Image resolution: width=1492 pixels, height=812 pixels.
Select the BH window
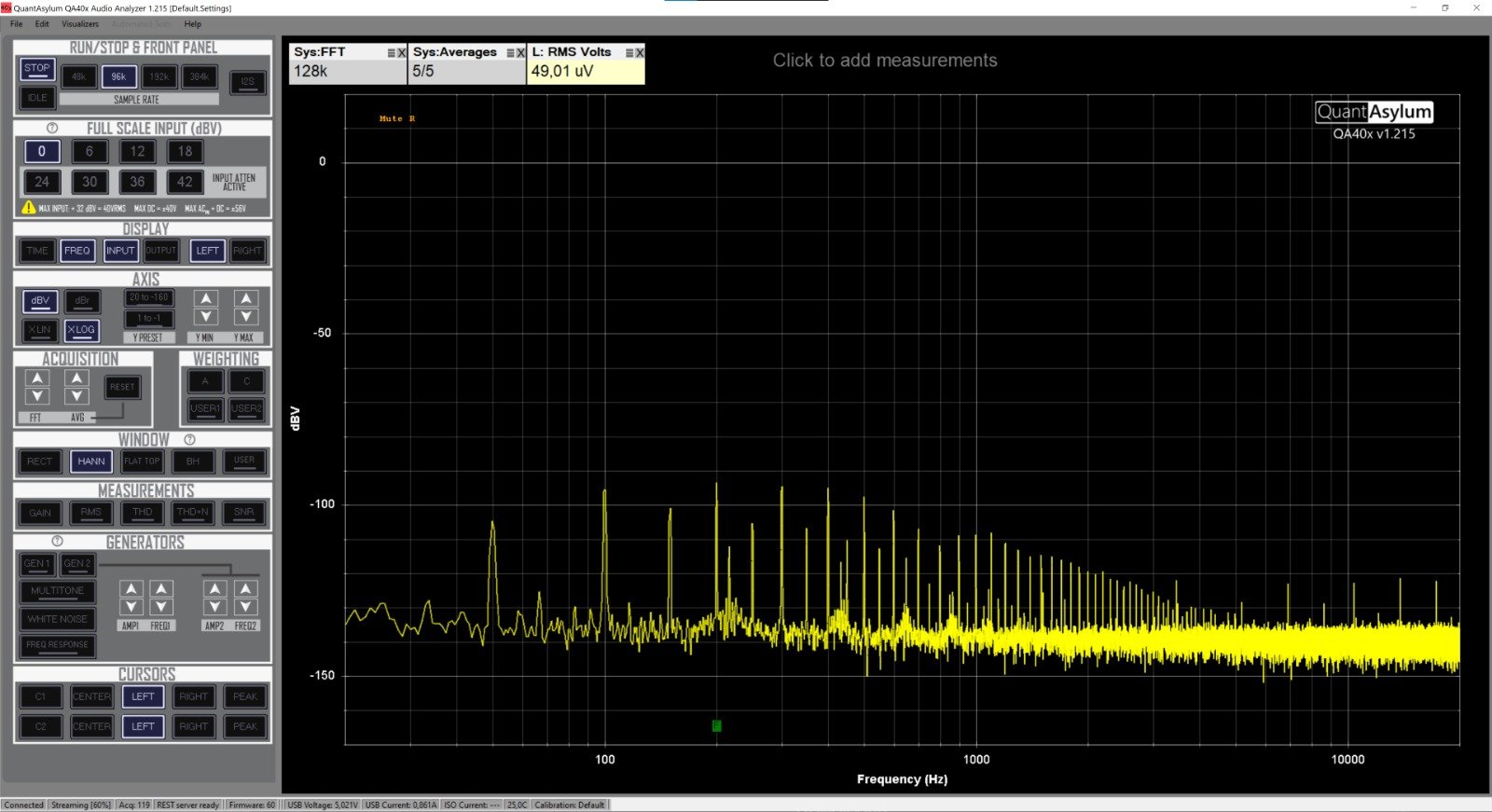pyautogui.click(x=193, y=461)
